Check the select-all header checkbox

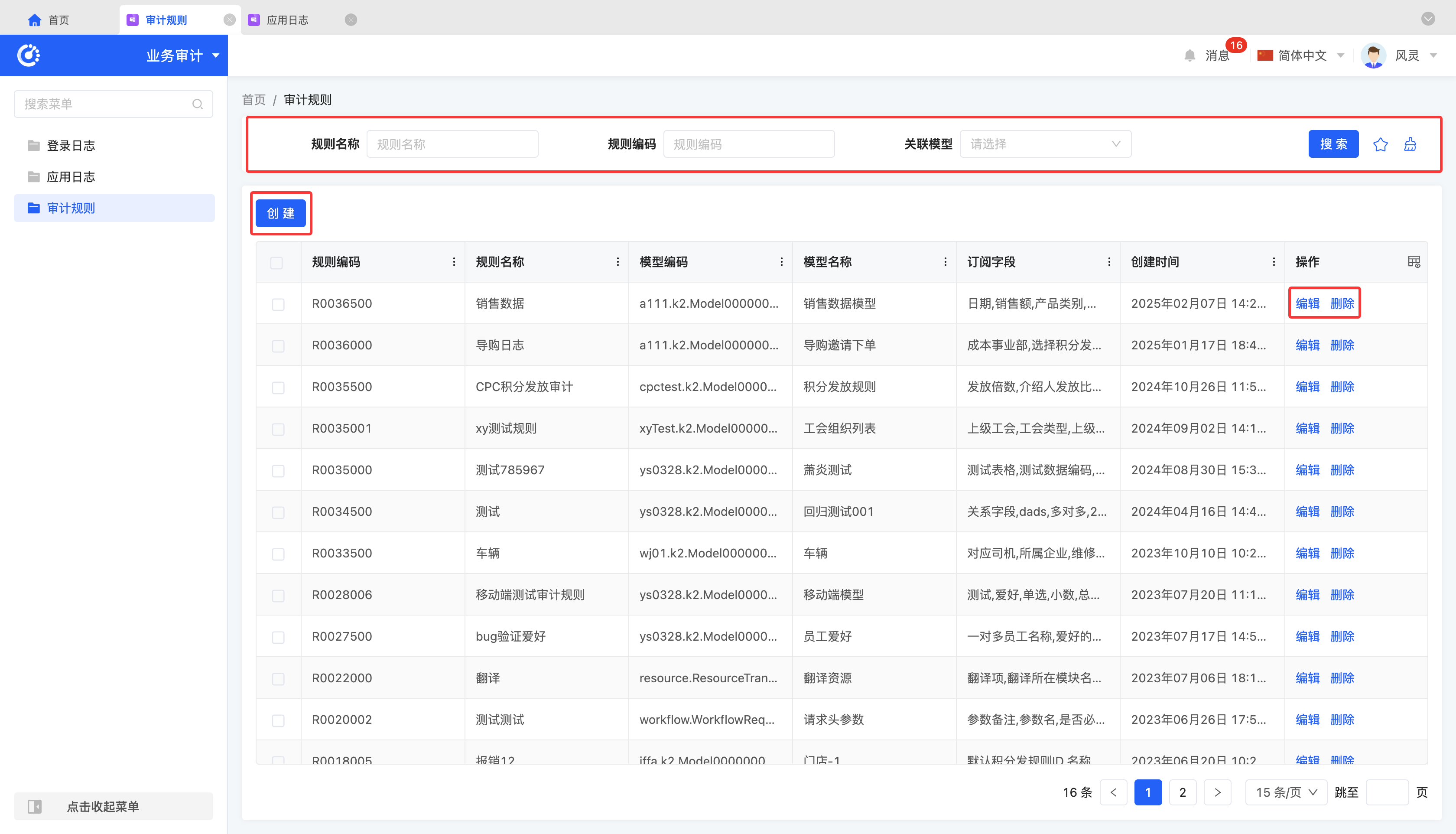tap(276, 263)
